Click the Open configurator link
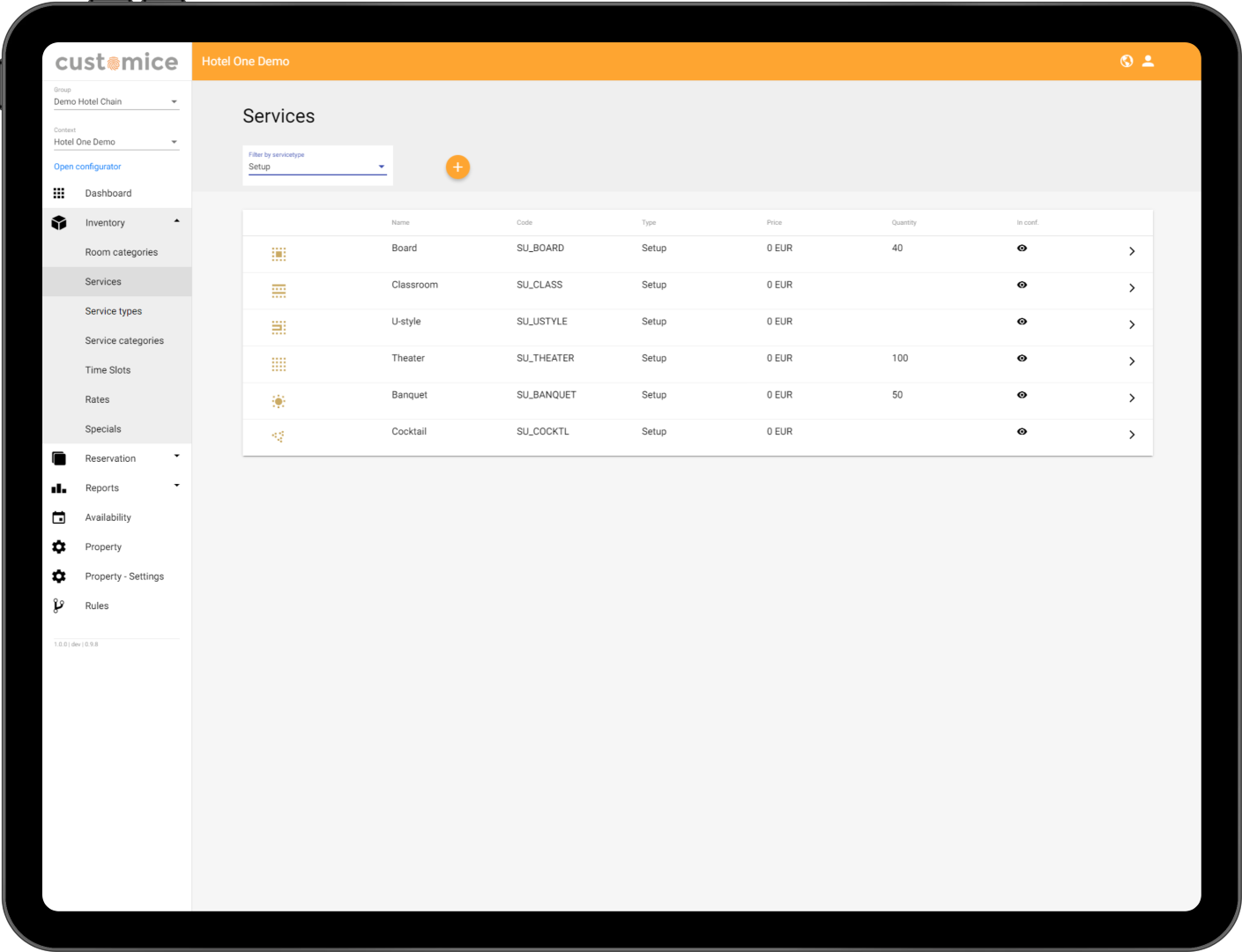1242x952 pixels. click(87, 167)
